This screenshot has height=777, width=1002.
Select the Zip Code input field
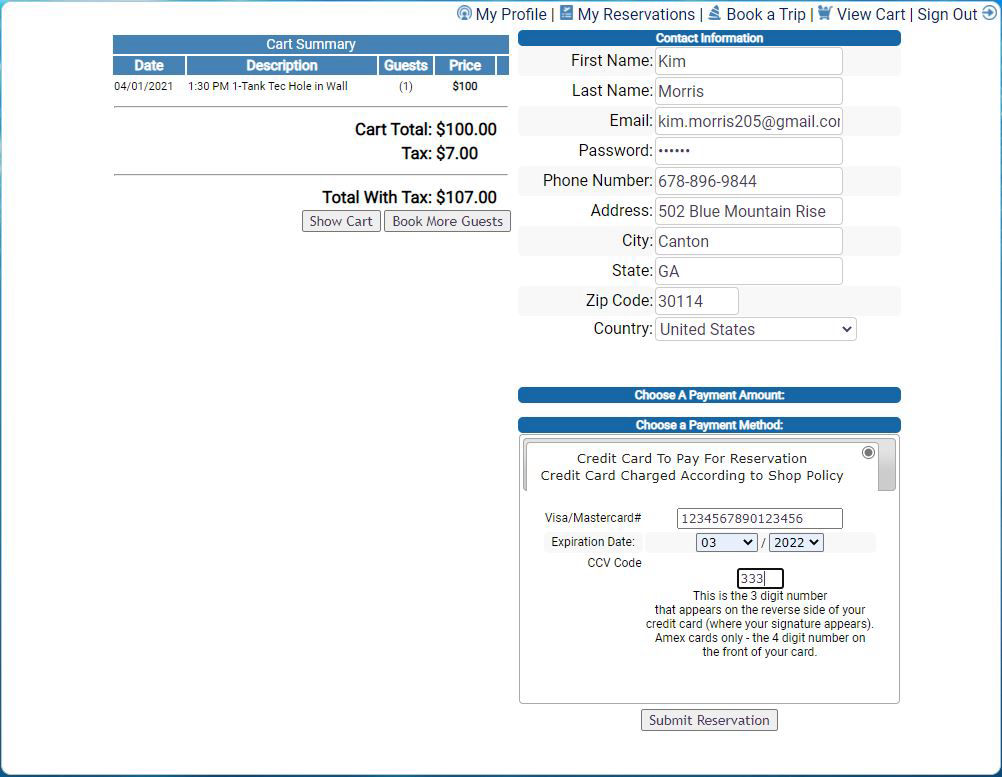696,301
